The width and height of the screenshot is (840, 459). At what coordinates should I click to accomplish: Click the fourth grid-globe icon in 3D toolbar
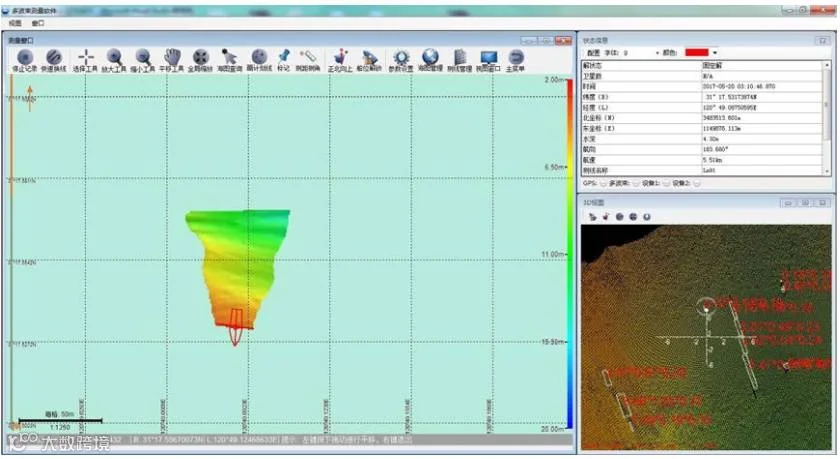click(633, 217)
